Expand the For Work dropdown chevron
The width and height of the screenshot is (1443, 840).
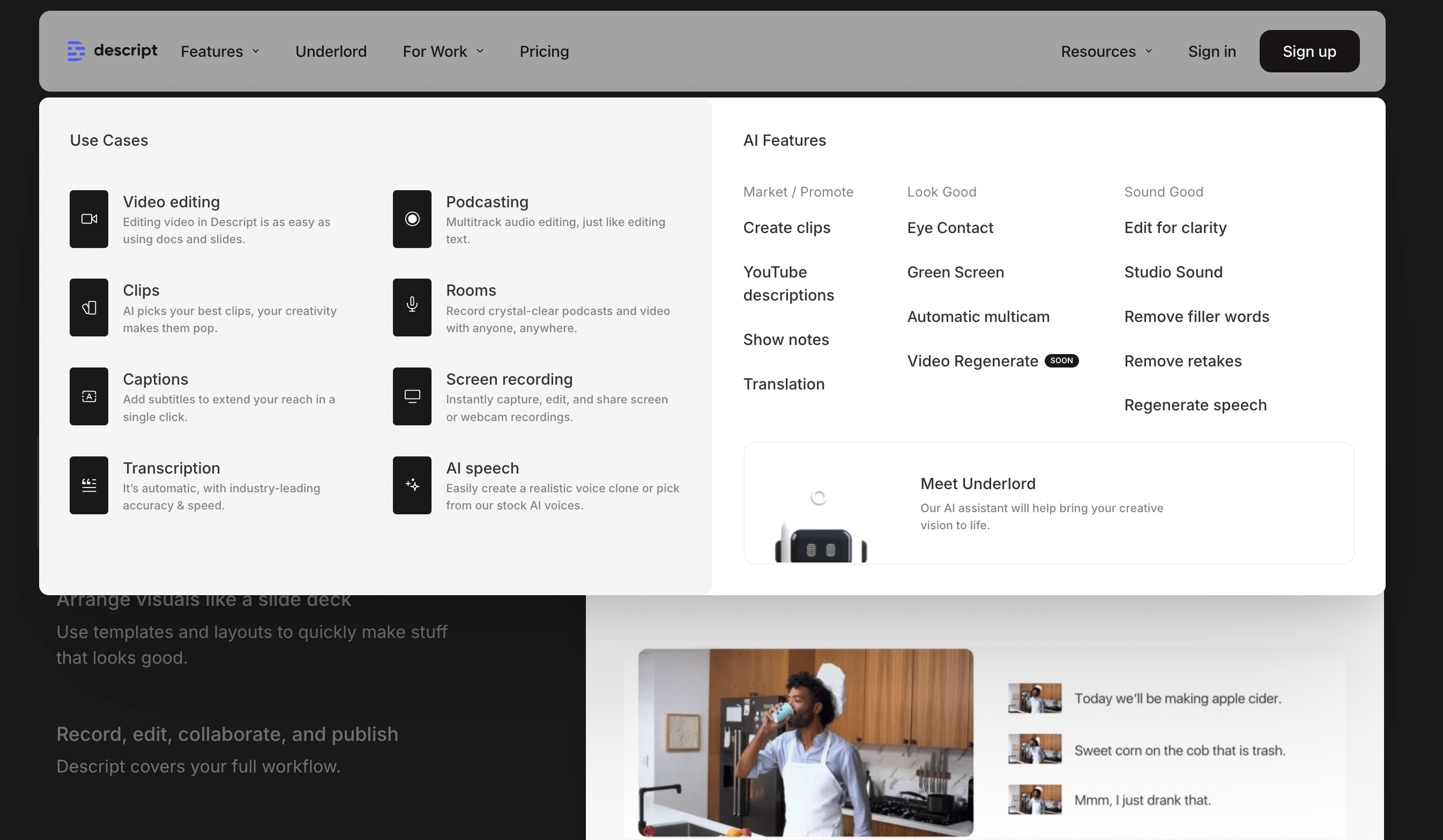[480, 51]
